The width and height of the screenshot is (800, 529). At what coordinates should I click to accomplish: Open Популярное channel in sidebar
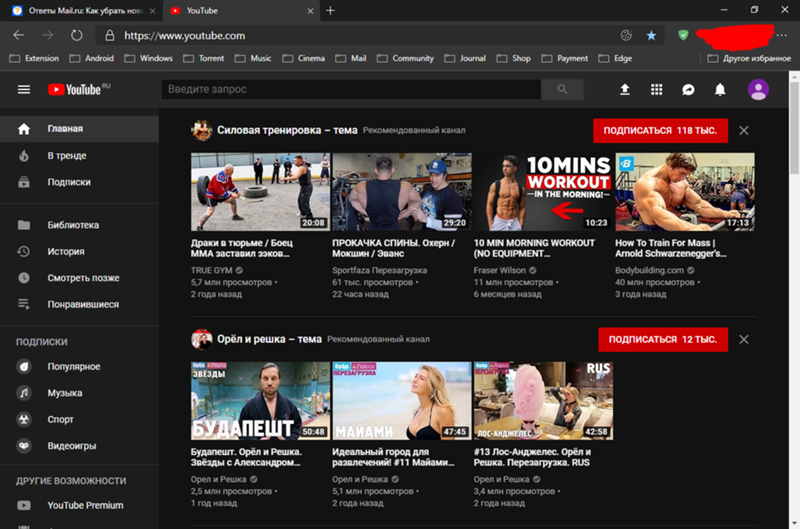pos(80,366)
